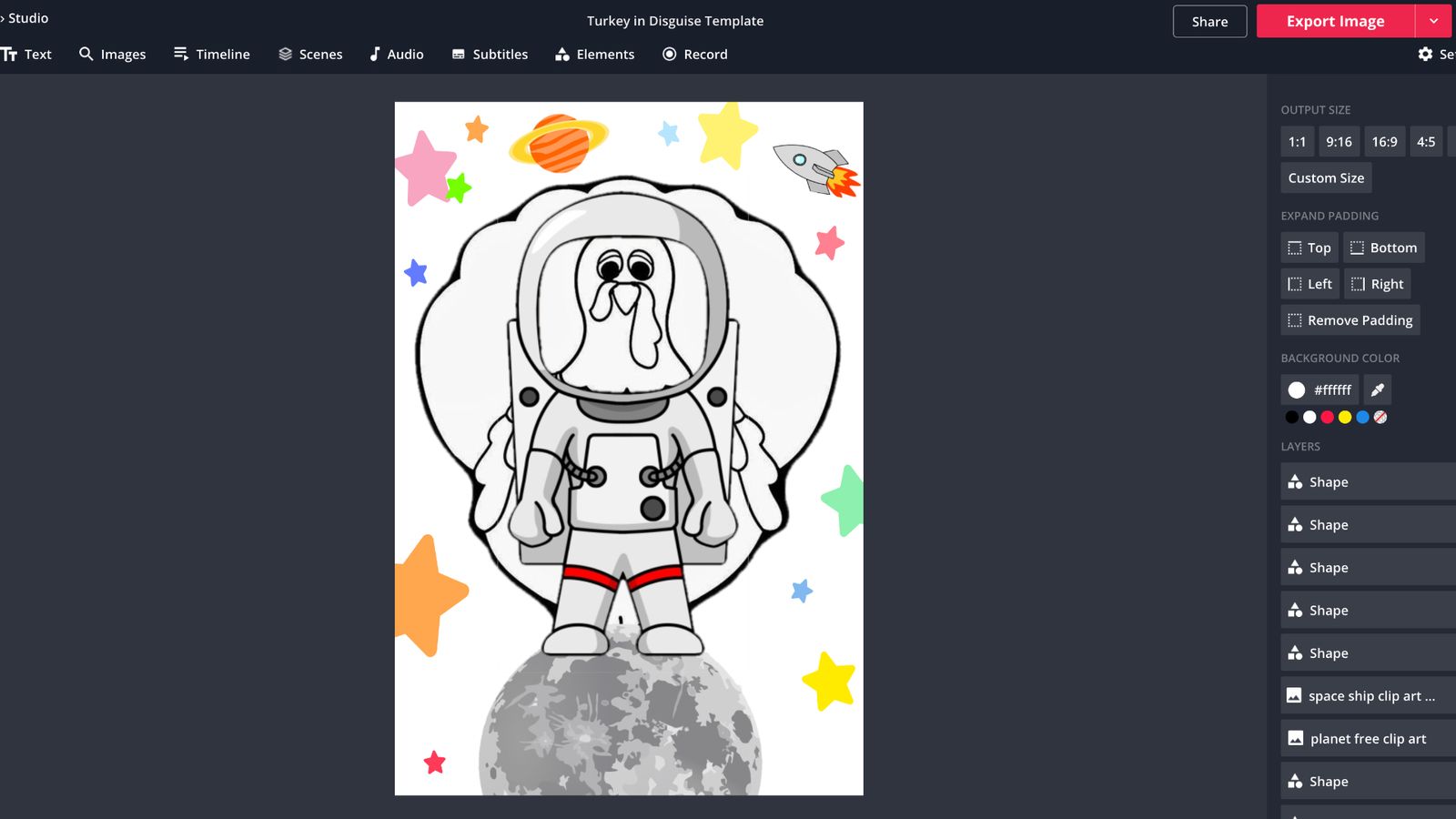Open the Timeline panel

(211, 55)
